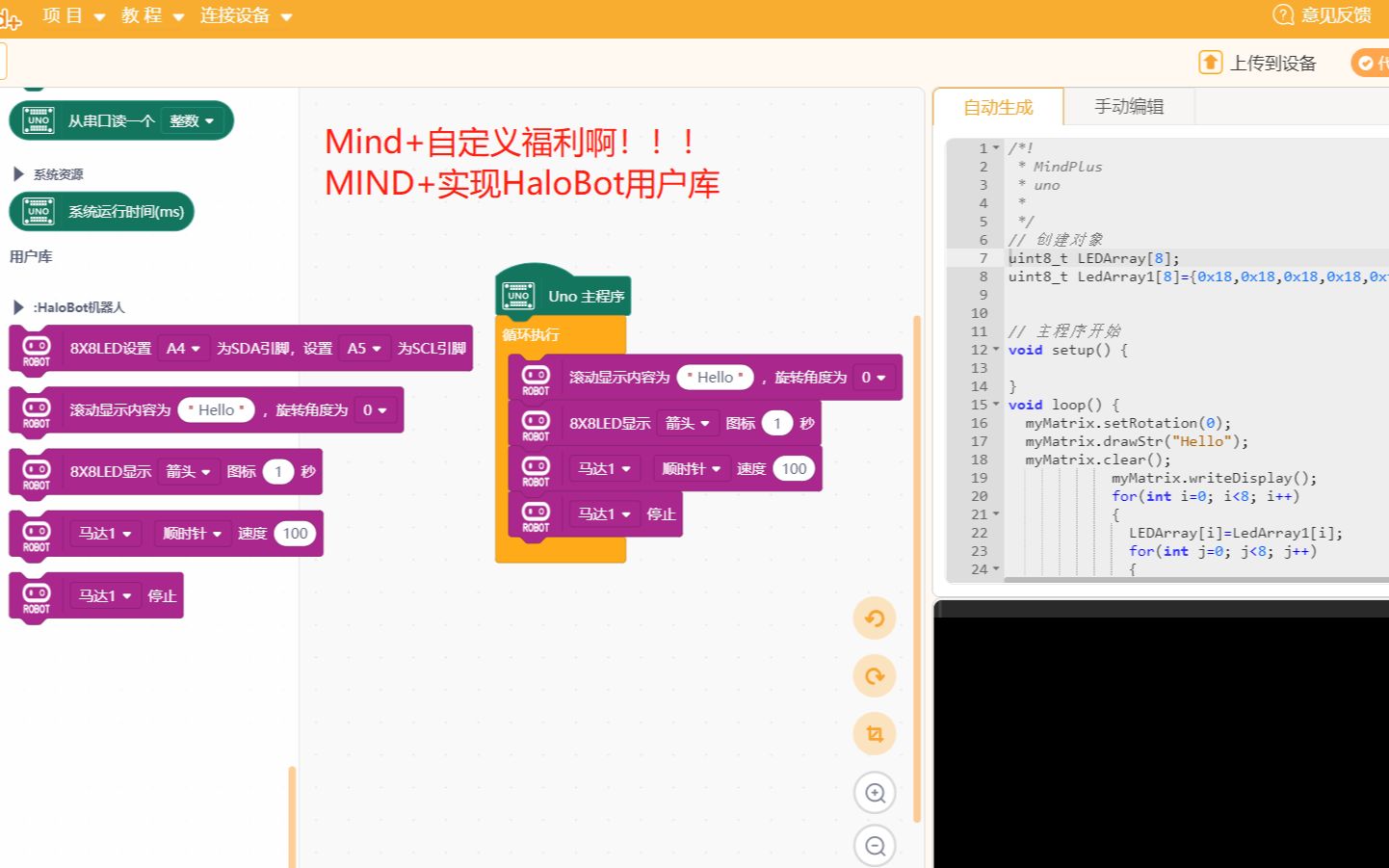
Task: Open palette 马达1 dropdown in stop block
Action: pyautogui.click(x=105, y=595)
